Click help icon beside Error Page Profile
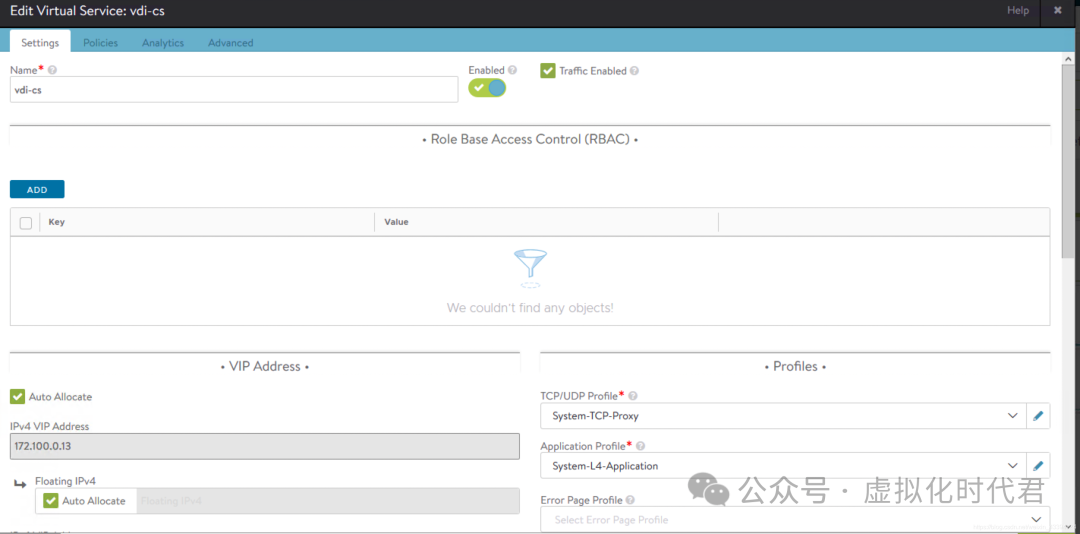 pyautogui.click(x=630, y=500)
